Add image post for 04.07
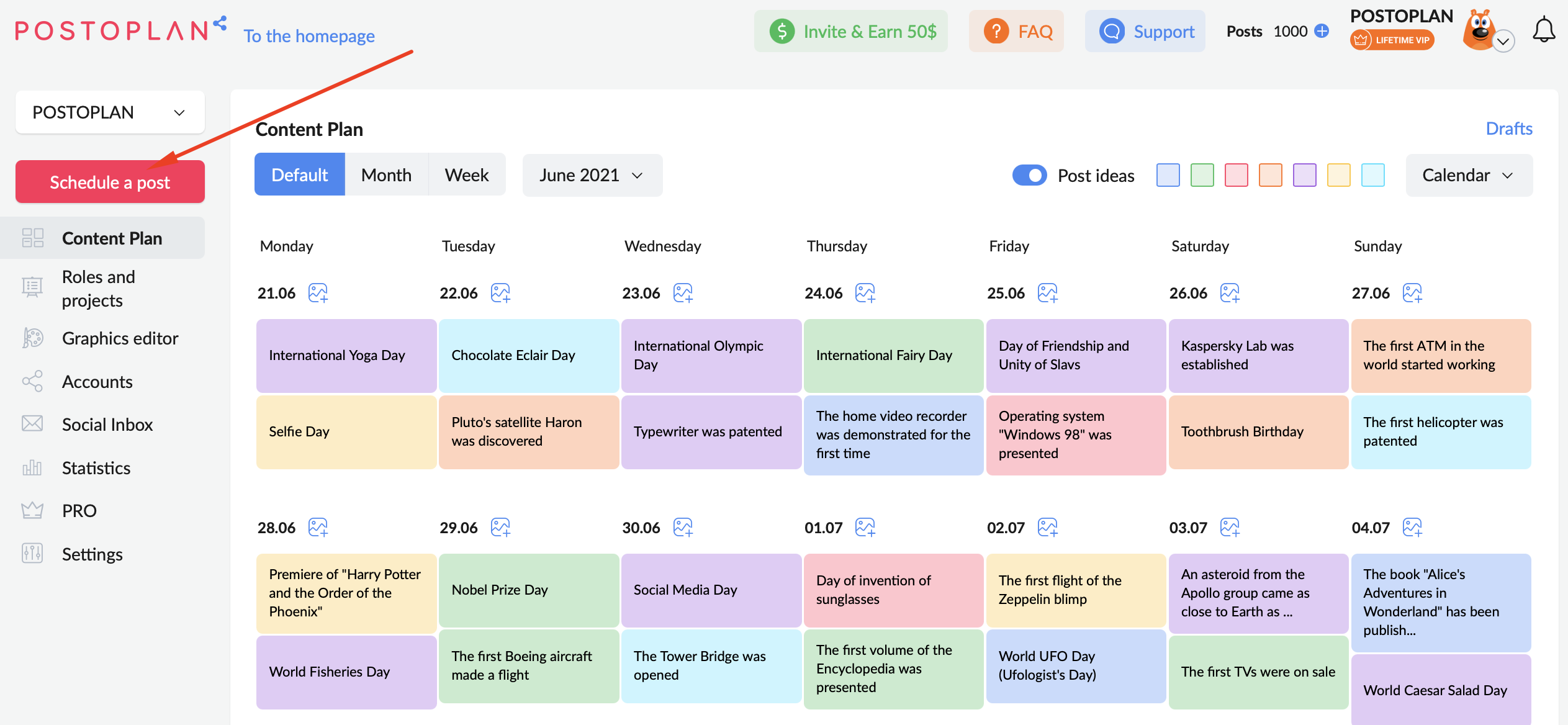This screenshot has height=725, width=1568. pos(1412,528)
